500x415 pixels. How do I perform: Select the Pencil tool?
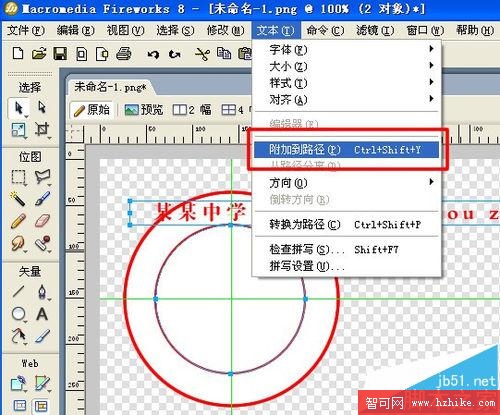[18, 221]
